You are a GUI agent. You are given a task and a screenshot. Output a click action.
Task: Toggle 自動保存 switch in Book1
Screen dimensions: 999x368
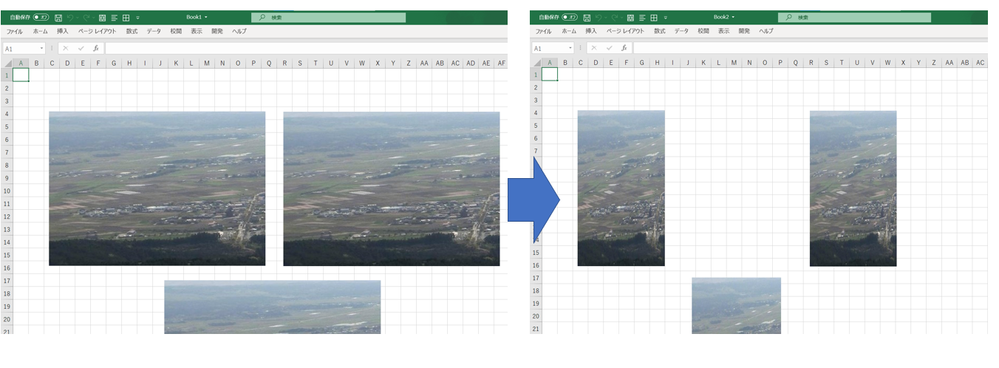click(x=41, y=18)
